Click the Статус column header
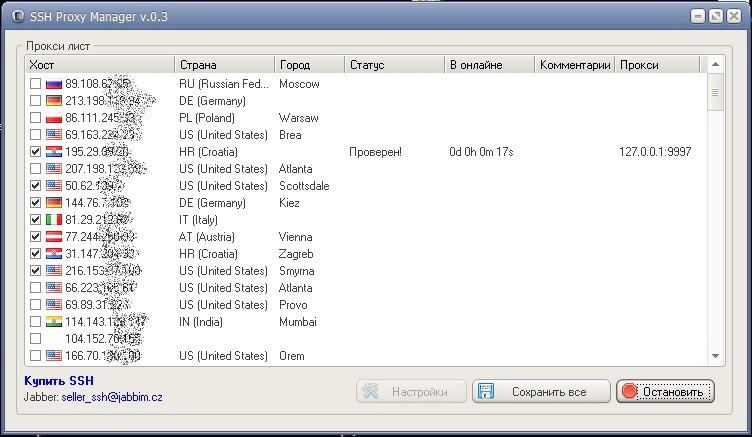752x437 pixels. click(394, 65)
